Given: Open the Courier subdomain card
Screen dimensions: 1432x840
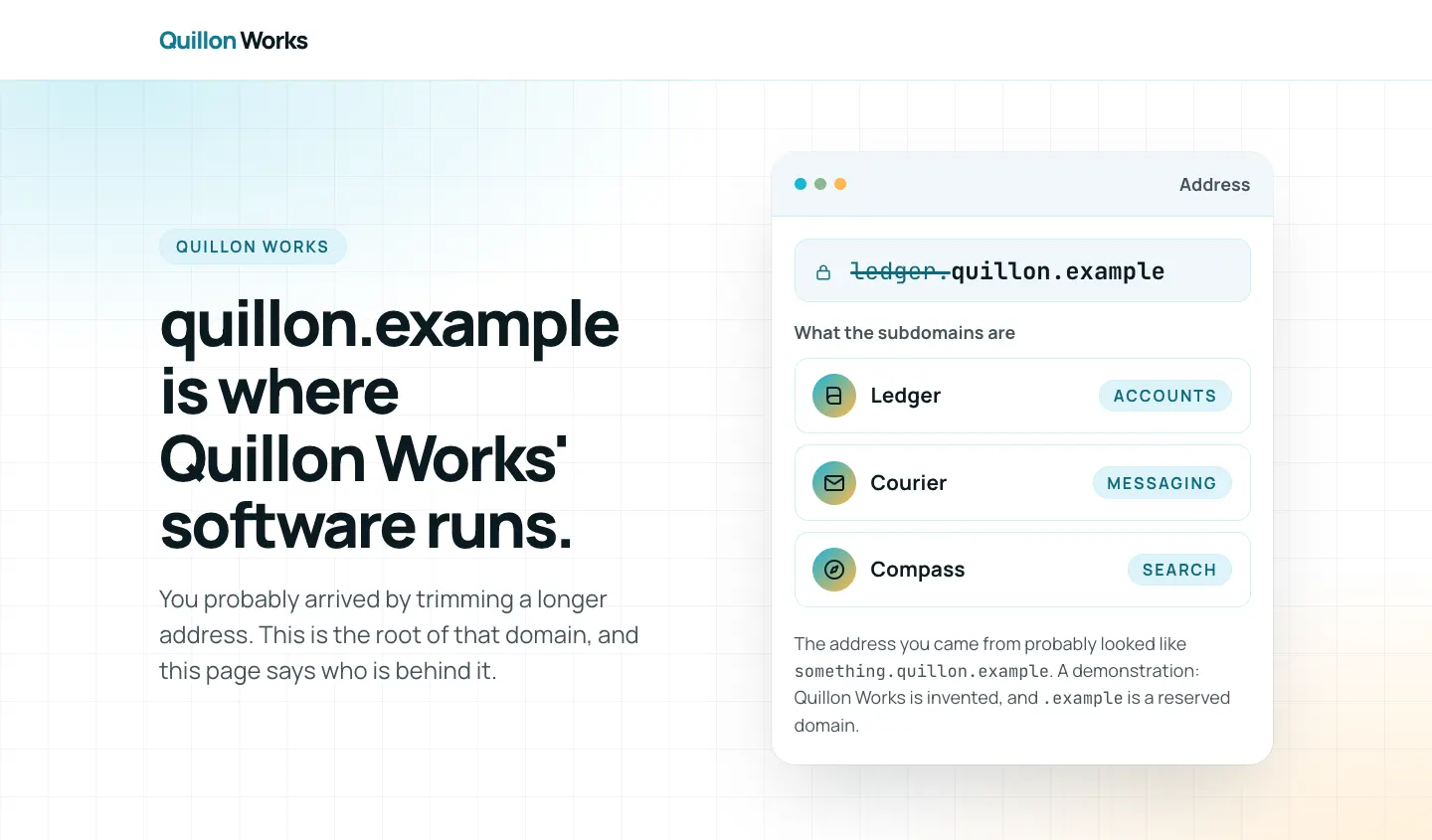Looking at the screenshot, I should click(1022, 483).
